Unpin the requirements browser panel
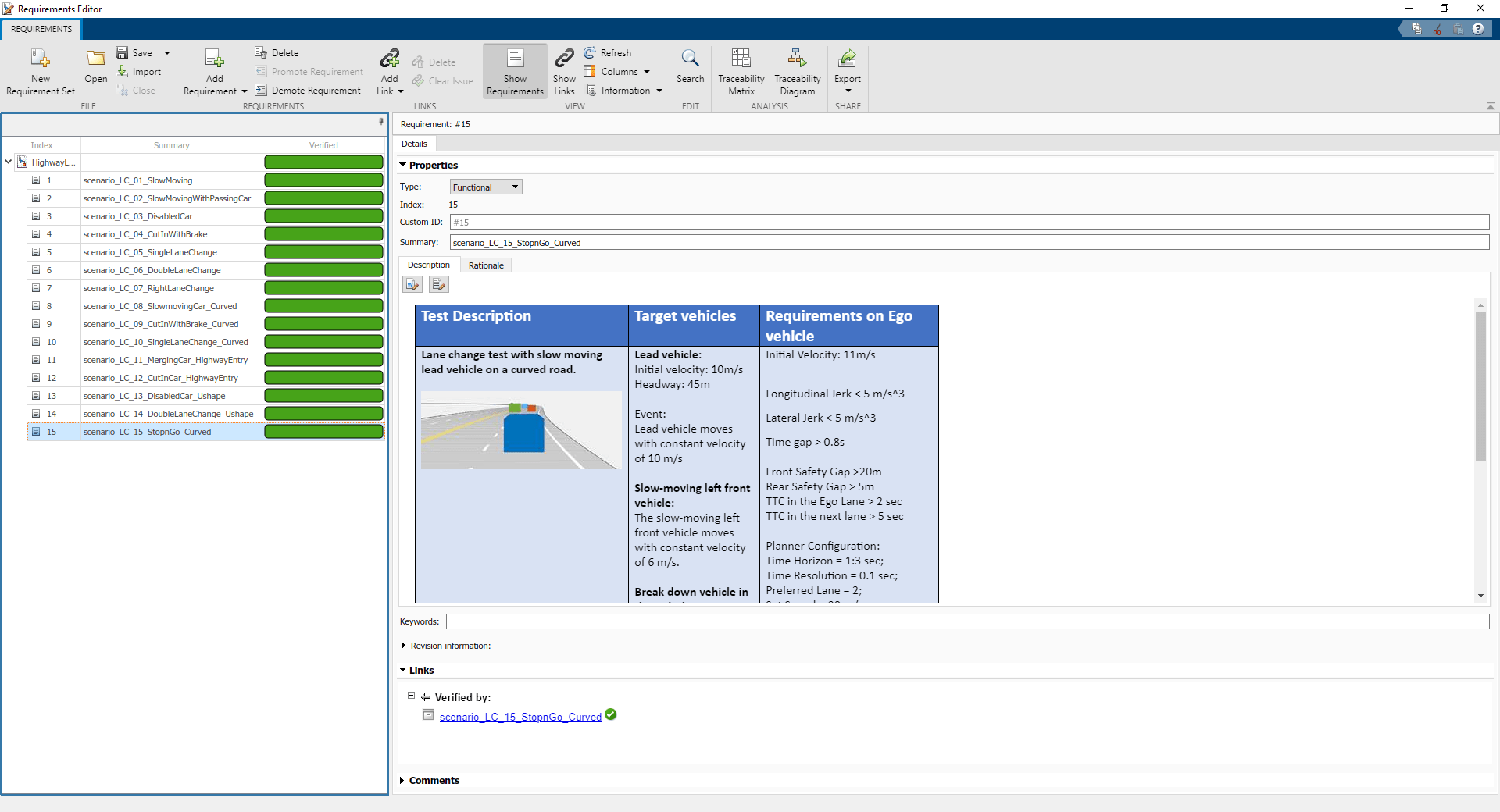Viewport: 1500px width, 812px height. click(x=380, y=123)
